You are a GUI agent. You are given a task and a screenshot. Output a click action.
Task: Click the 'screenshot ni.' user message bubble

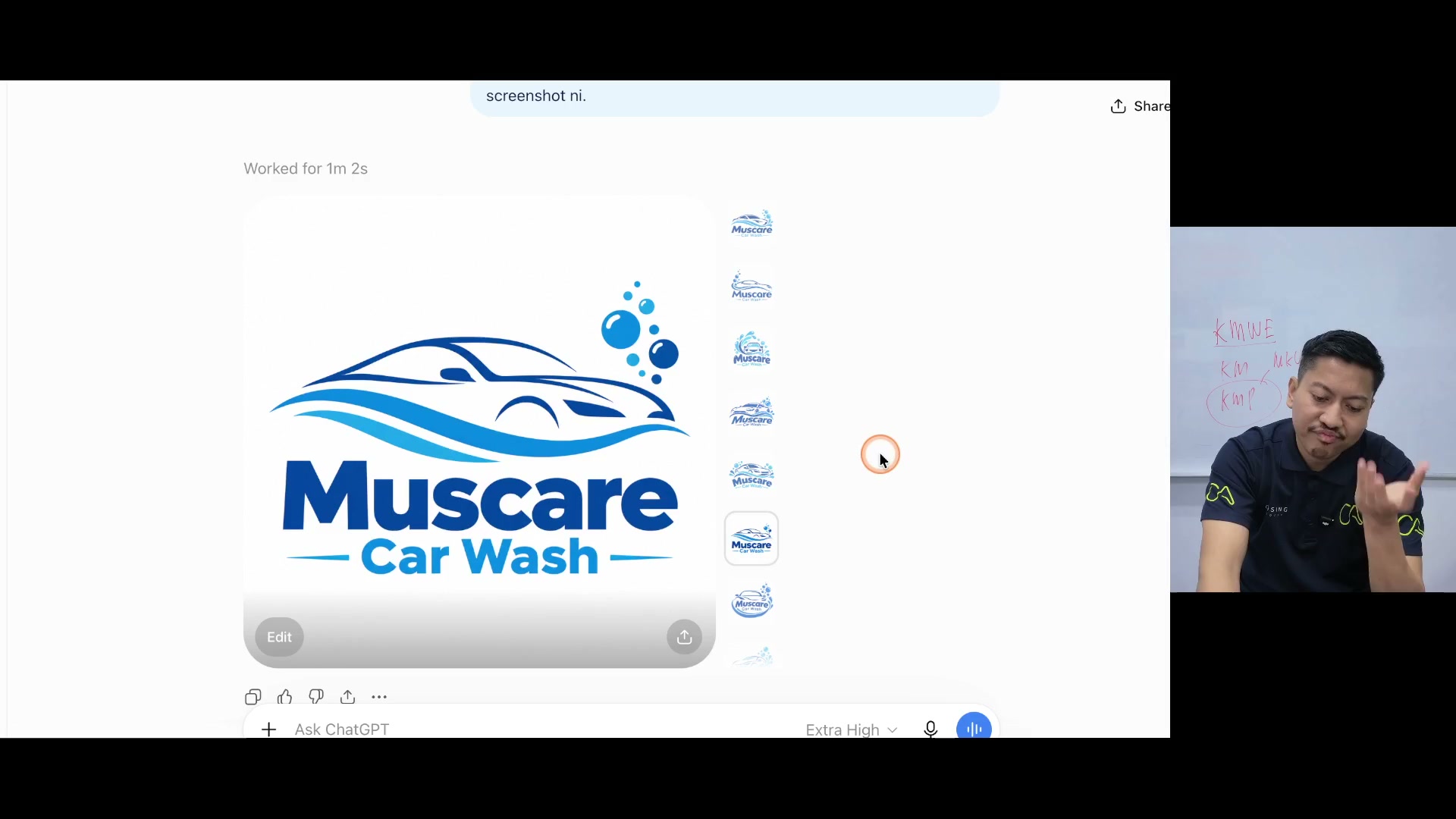[x=734, y=98]
